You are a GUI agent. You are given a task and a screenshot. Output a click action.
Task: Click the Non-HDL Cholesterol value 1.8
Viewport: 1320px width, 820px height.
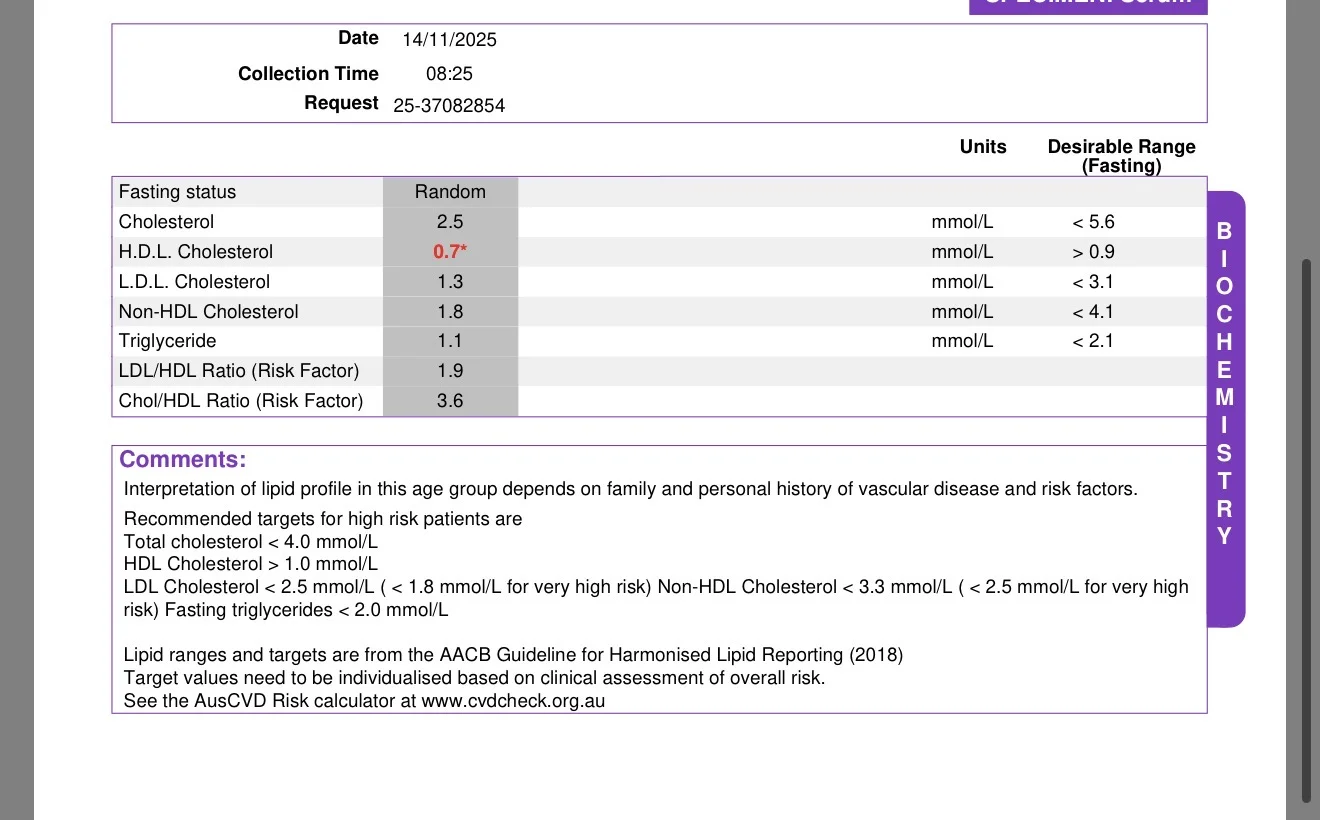pyautogui.click(x=450, y=312)
